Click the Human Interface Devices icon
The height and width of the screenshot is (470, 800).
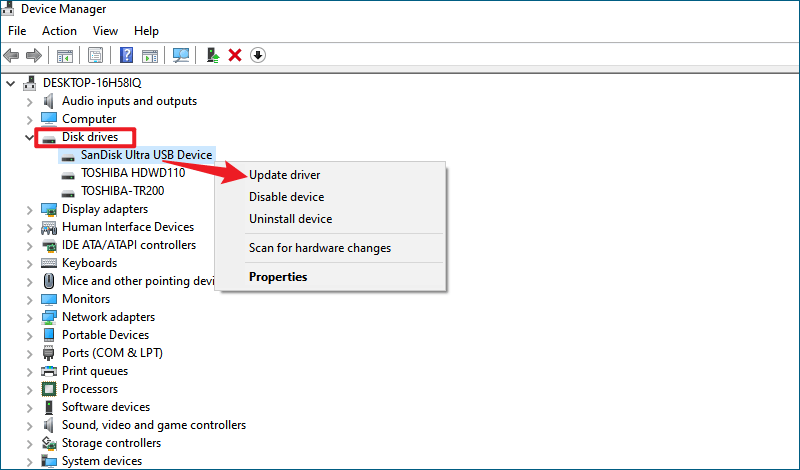[x=49, y=227]
